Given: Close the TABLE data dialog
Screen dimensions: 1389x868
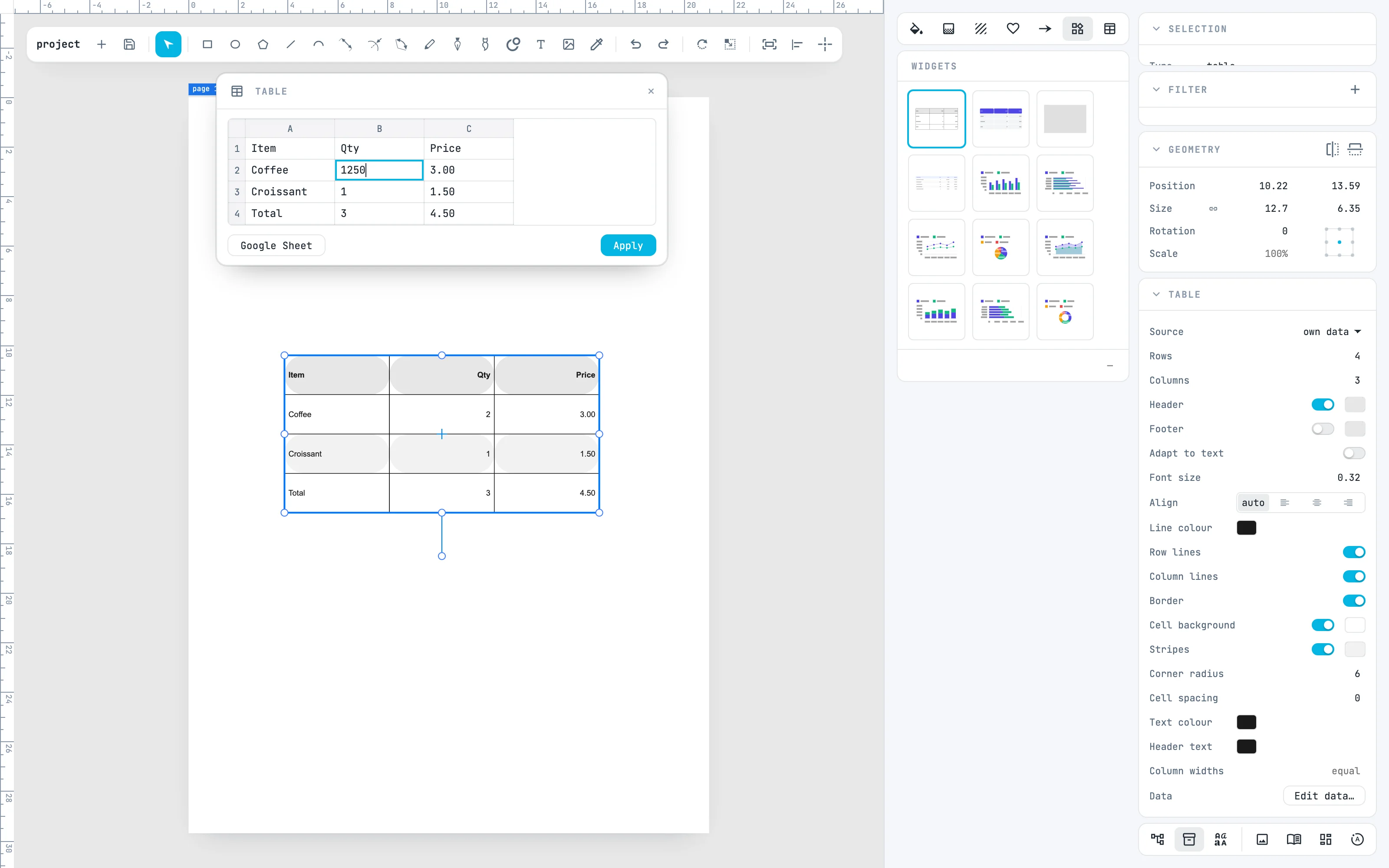Looking at the screenshot, I should click(651, 91).
